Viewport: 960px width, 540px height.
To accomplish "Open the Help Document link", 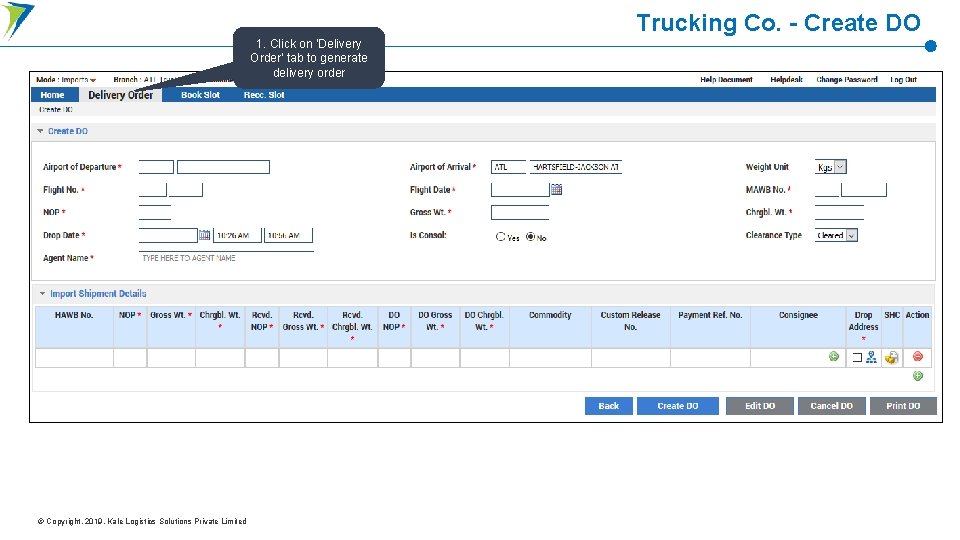I will click(726, 80).
